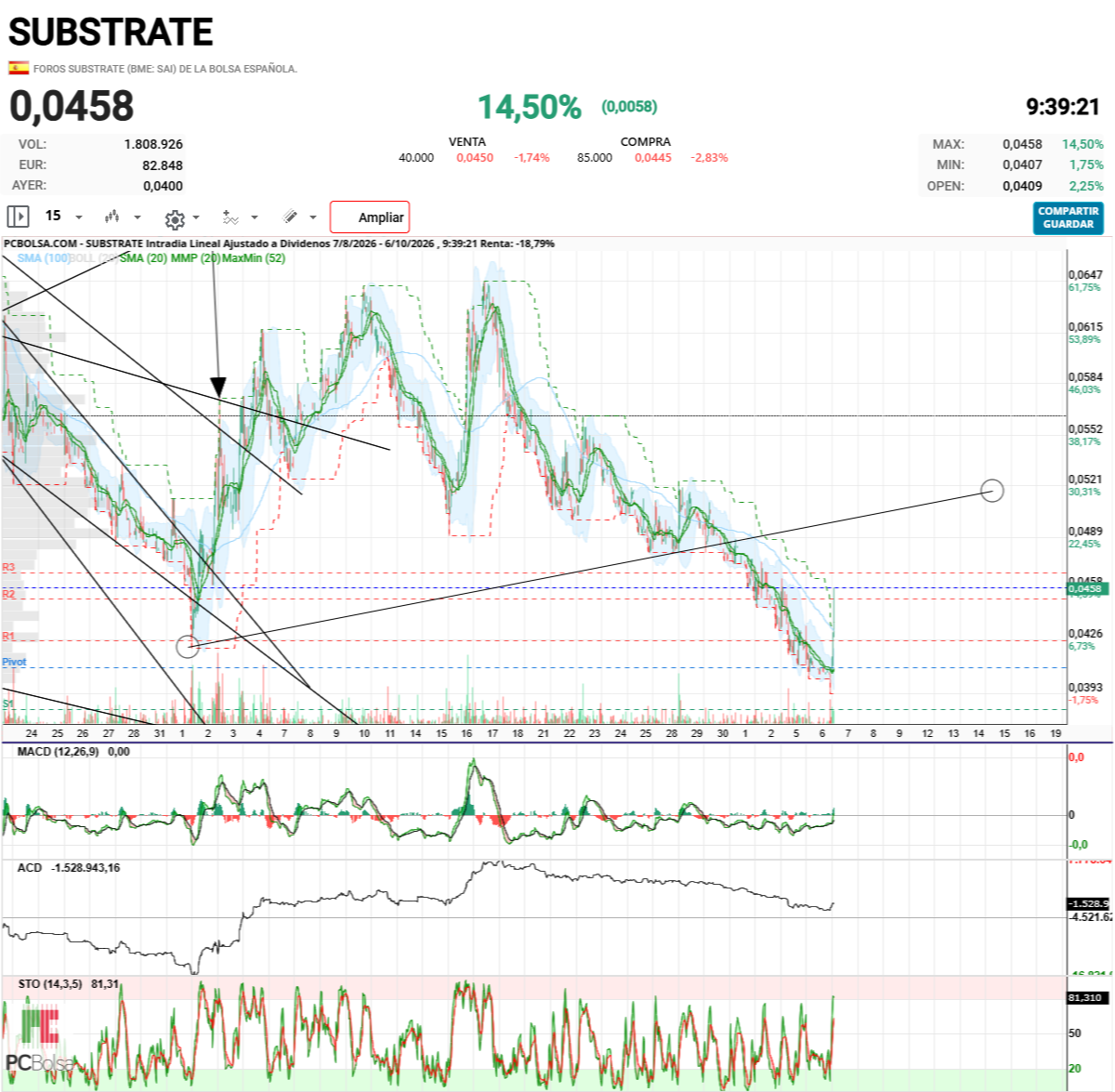Open the add indicators icon
The image size is (1115, 1092).
pyautogui.click(x=230, y=217)
